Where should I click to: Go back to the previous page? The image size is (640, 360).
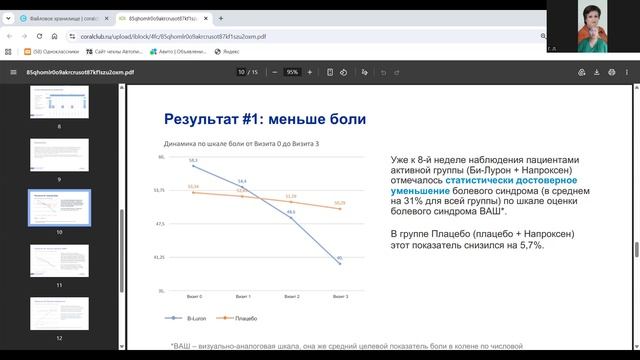pos(9,36)
